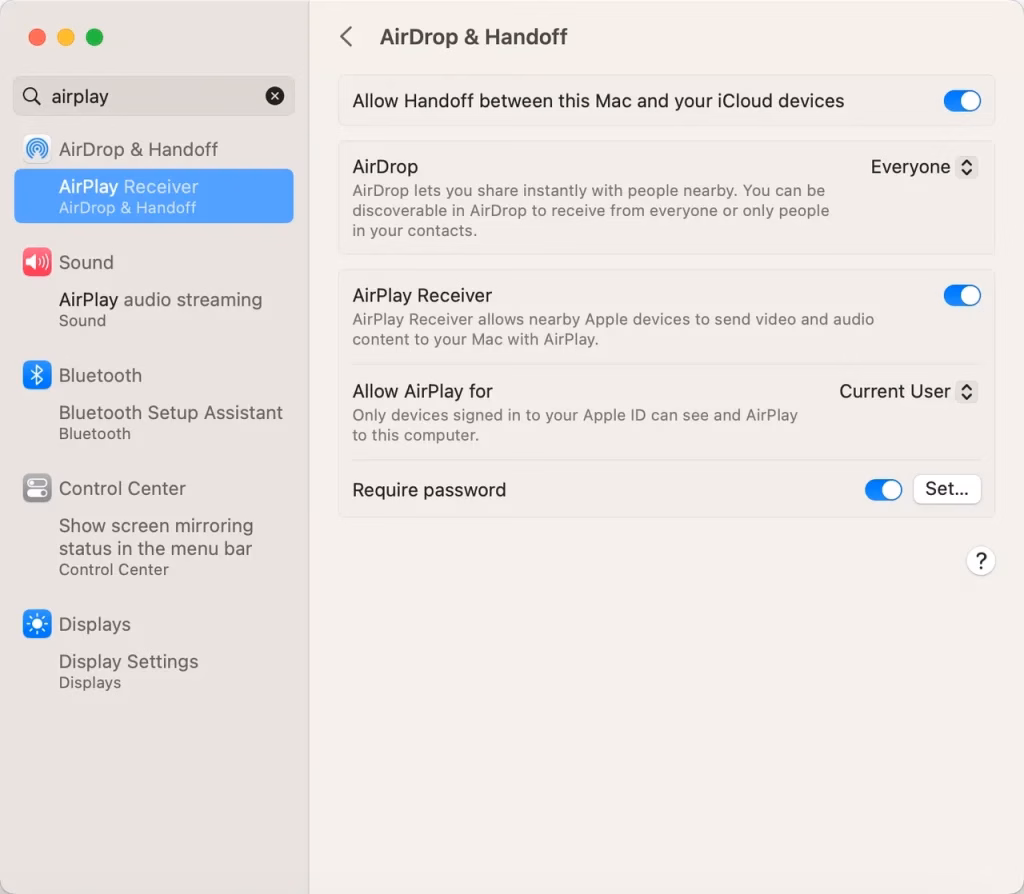Clear the airplay search with the x icon

pos(275,96)
